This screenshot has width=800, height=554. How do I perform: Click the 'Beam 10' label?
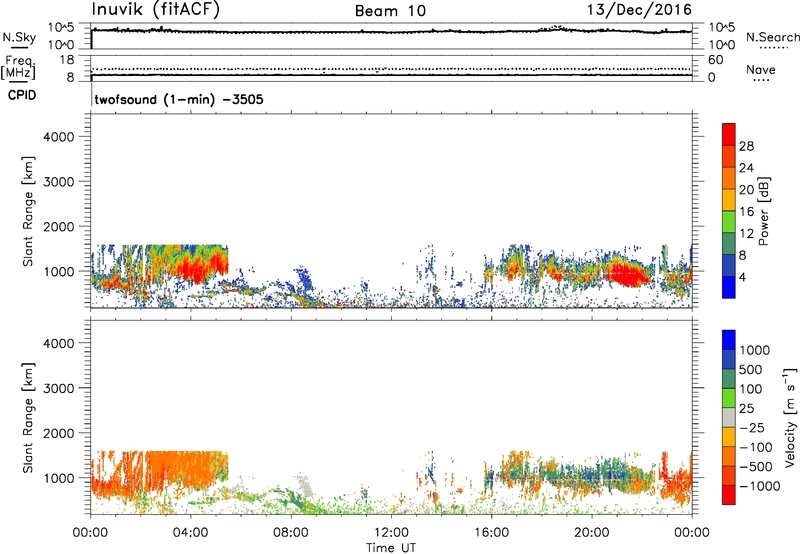tap(390, 11)
